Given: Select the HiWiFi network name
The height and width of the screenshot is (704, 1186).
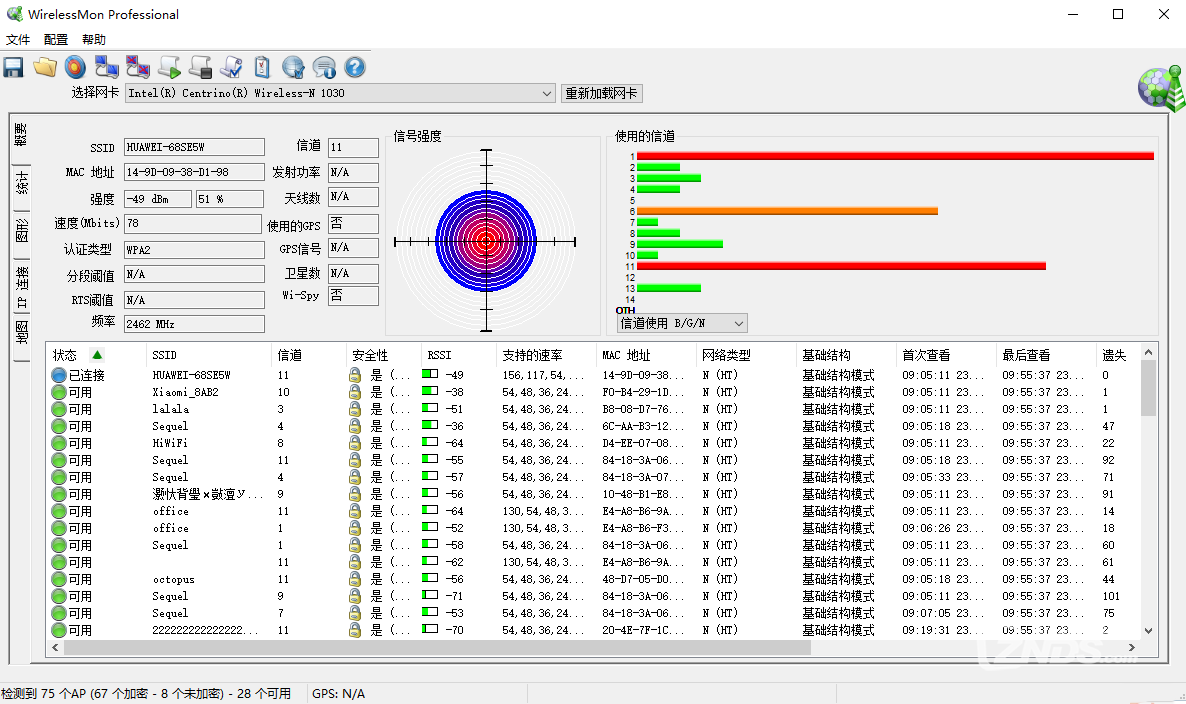Looking at the screenshot, I should 170,443.
